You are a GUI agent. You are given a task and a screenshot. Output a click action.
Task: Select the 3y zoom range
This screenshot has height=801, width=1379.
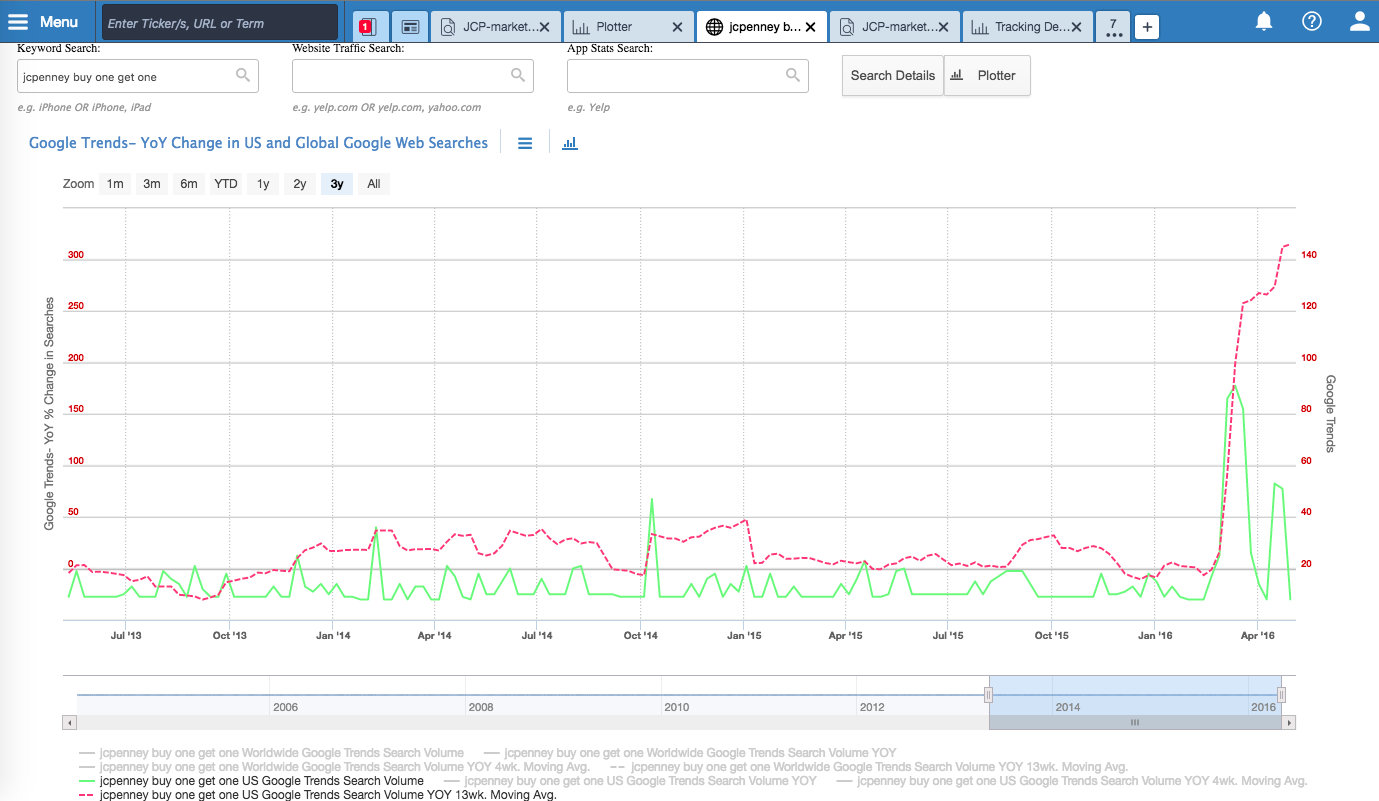pos(337,184)
